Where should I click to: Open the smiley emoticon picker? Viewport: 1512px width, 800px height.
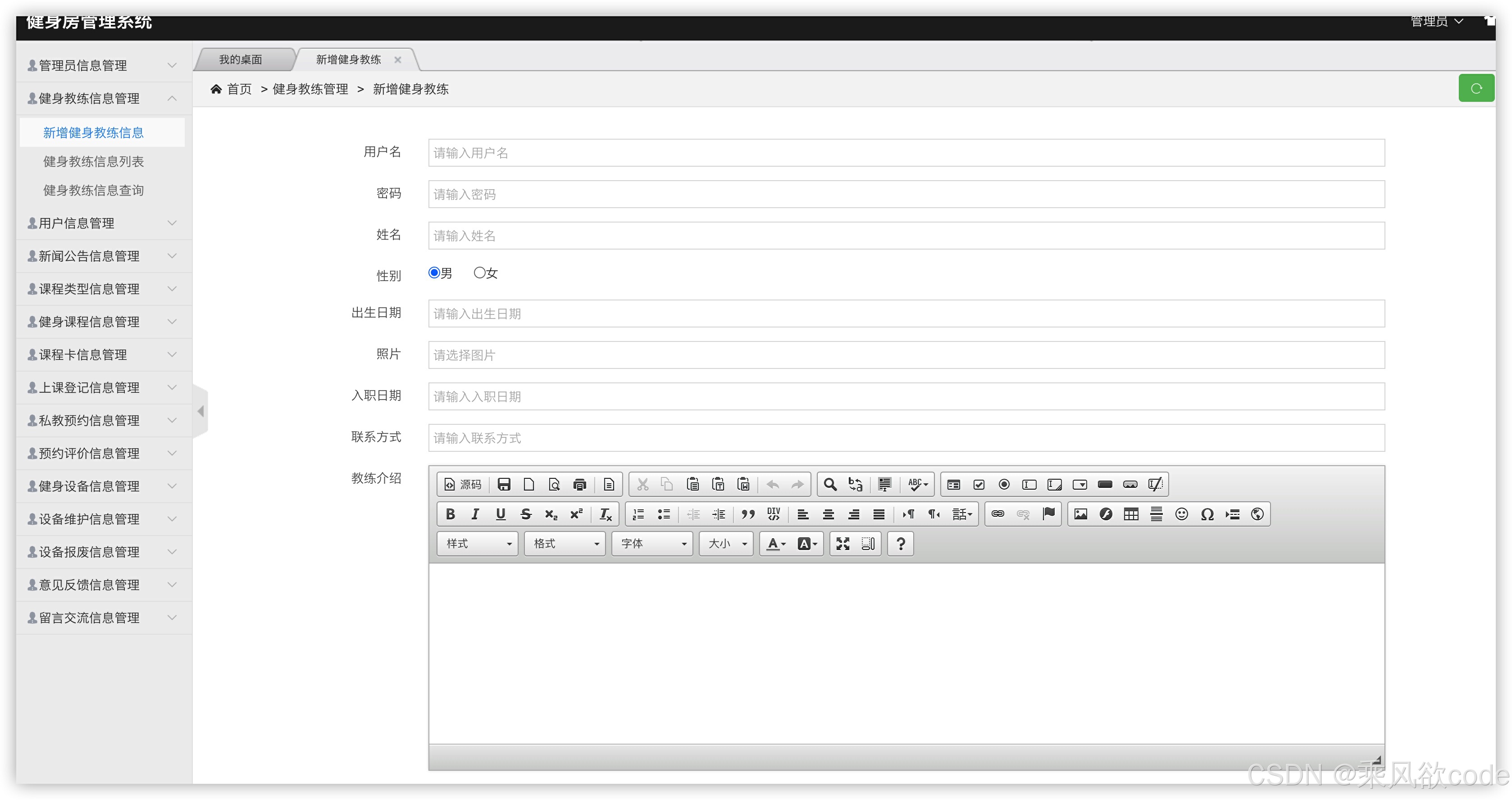tap(1181, 514)
